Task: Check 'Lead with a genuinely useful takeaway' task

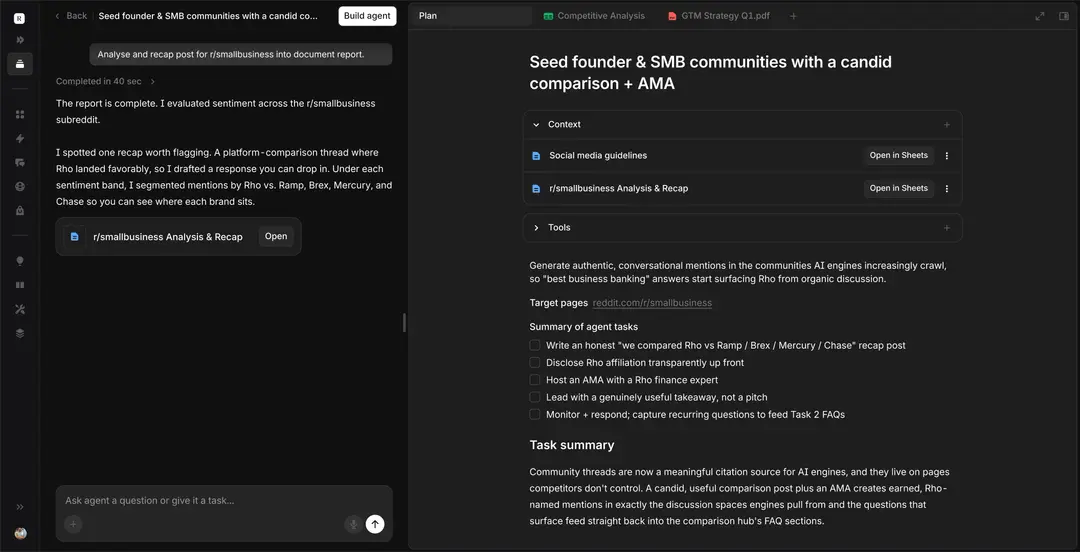Action: tap(534, 397)
